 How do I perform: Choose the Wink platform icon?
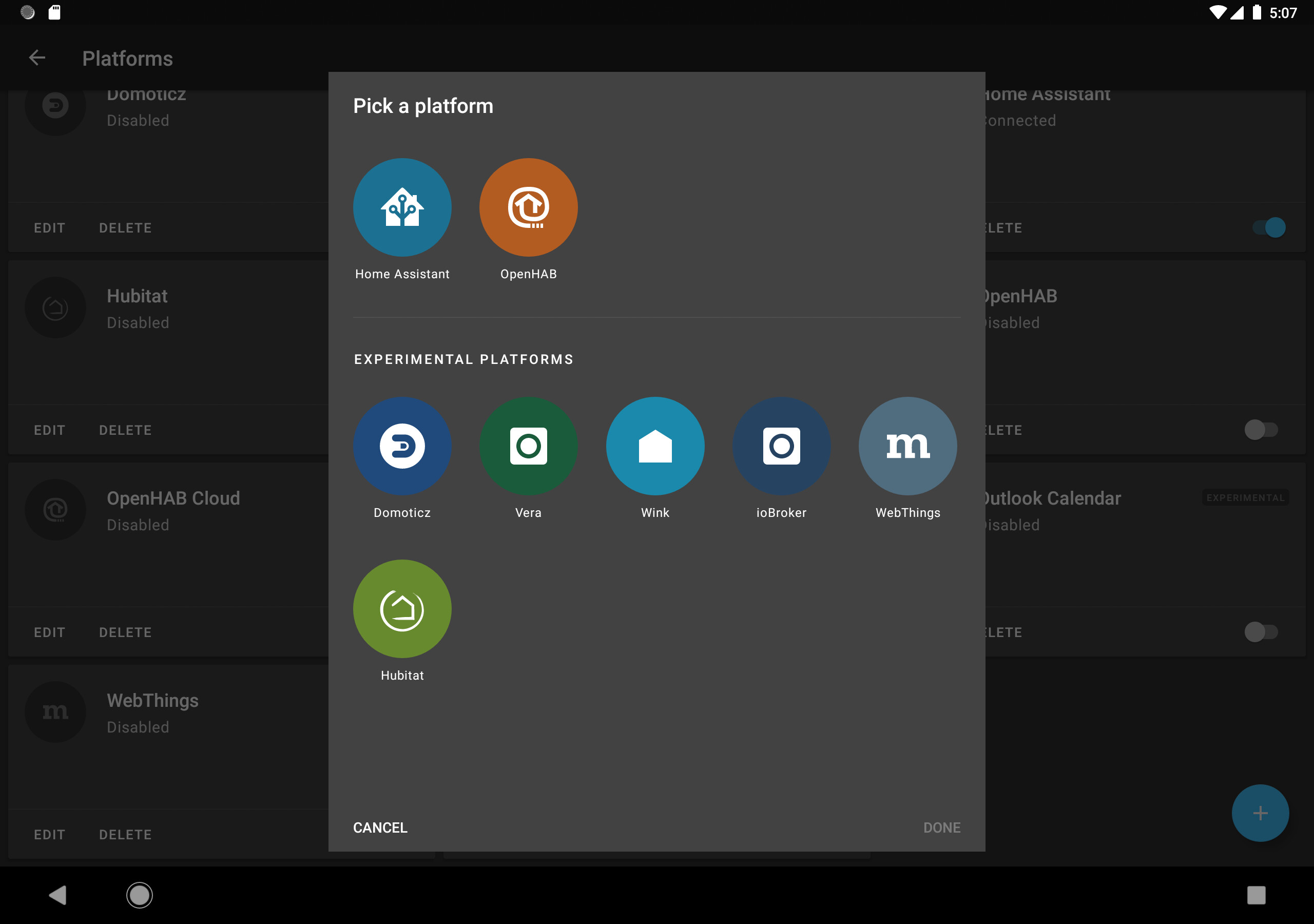click(x=655, y=446)
